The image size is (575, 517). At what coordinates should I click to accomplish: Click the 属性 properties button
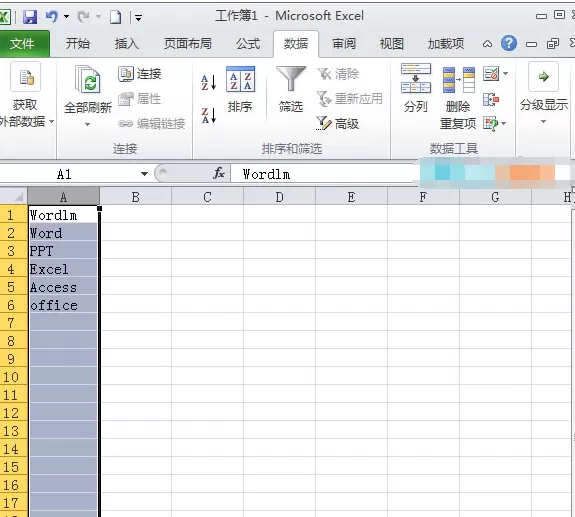[x=139, y=99]
